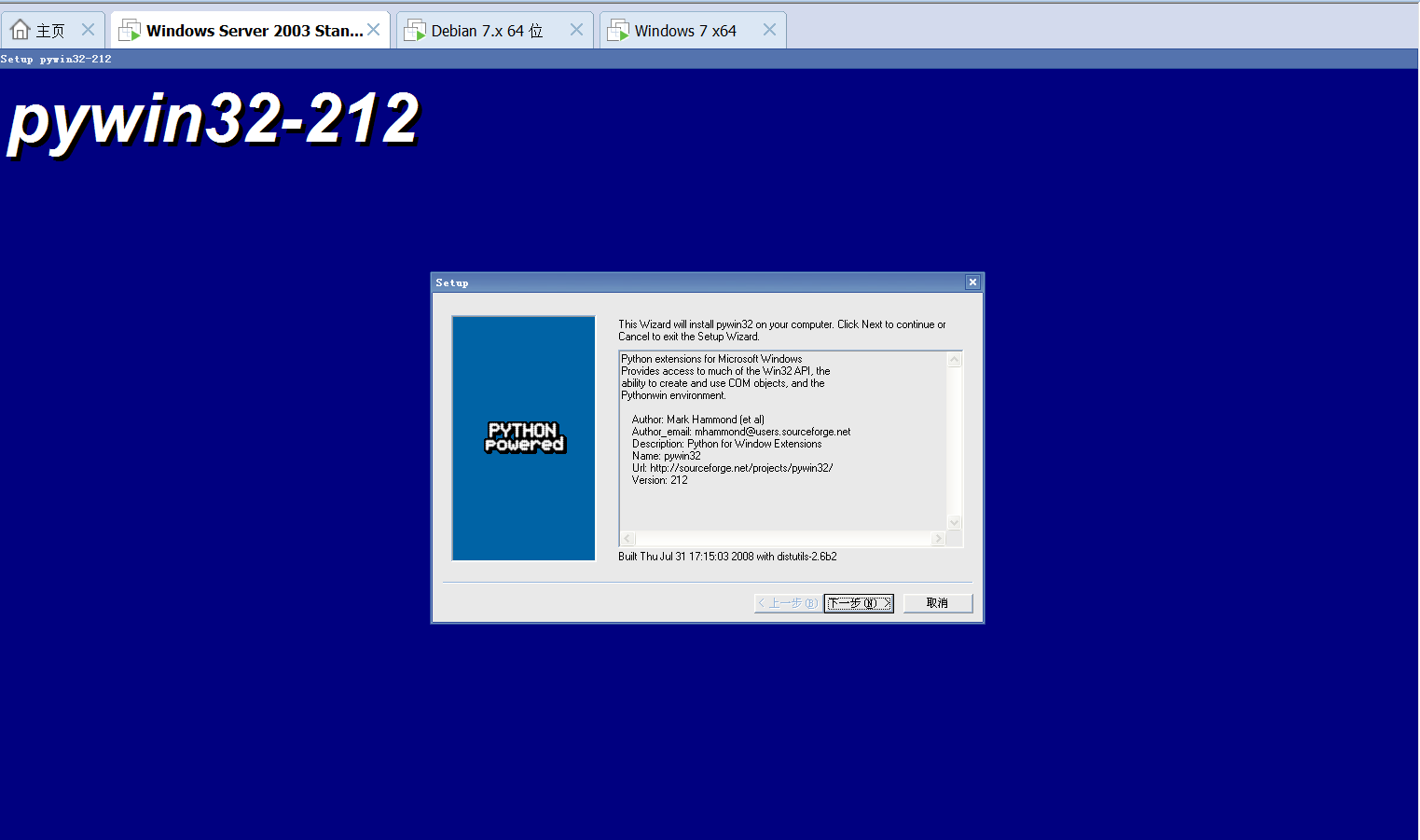Click the 下一步 (Next) button
Viewport: 1420px width, 840px height.
coord(859,603)
